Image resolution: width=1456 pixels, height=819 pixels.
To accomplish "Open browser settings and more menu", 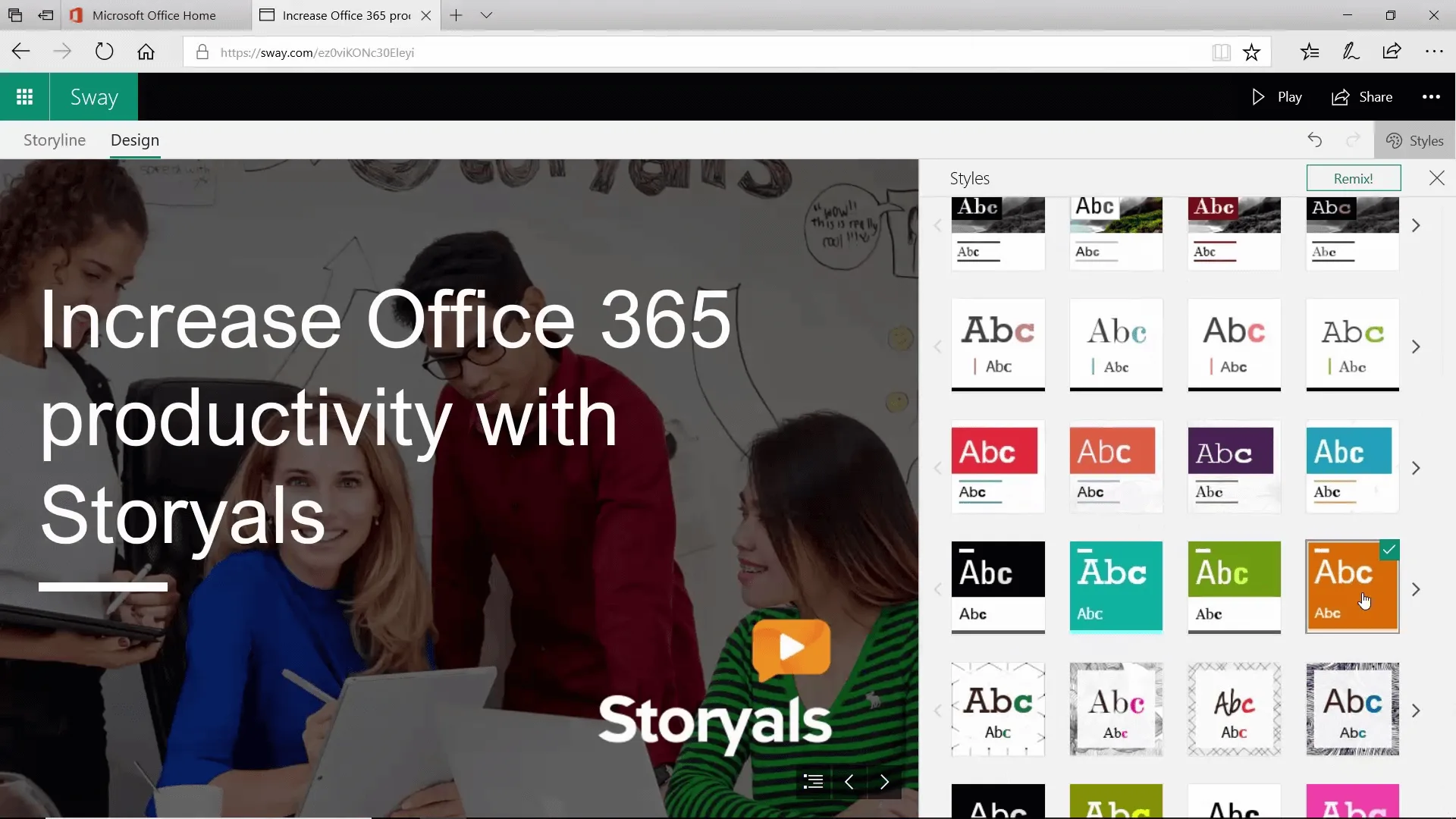I will tap(1433, 52).
